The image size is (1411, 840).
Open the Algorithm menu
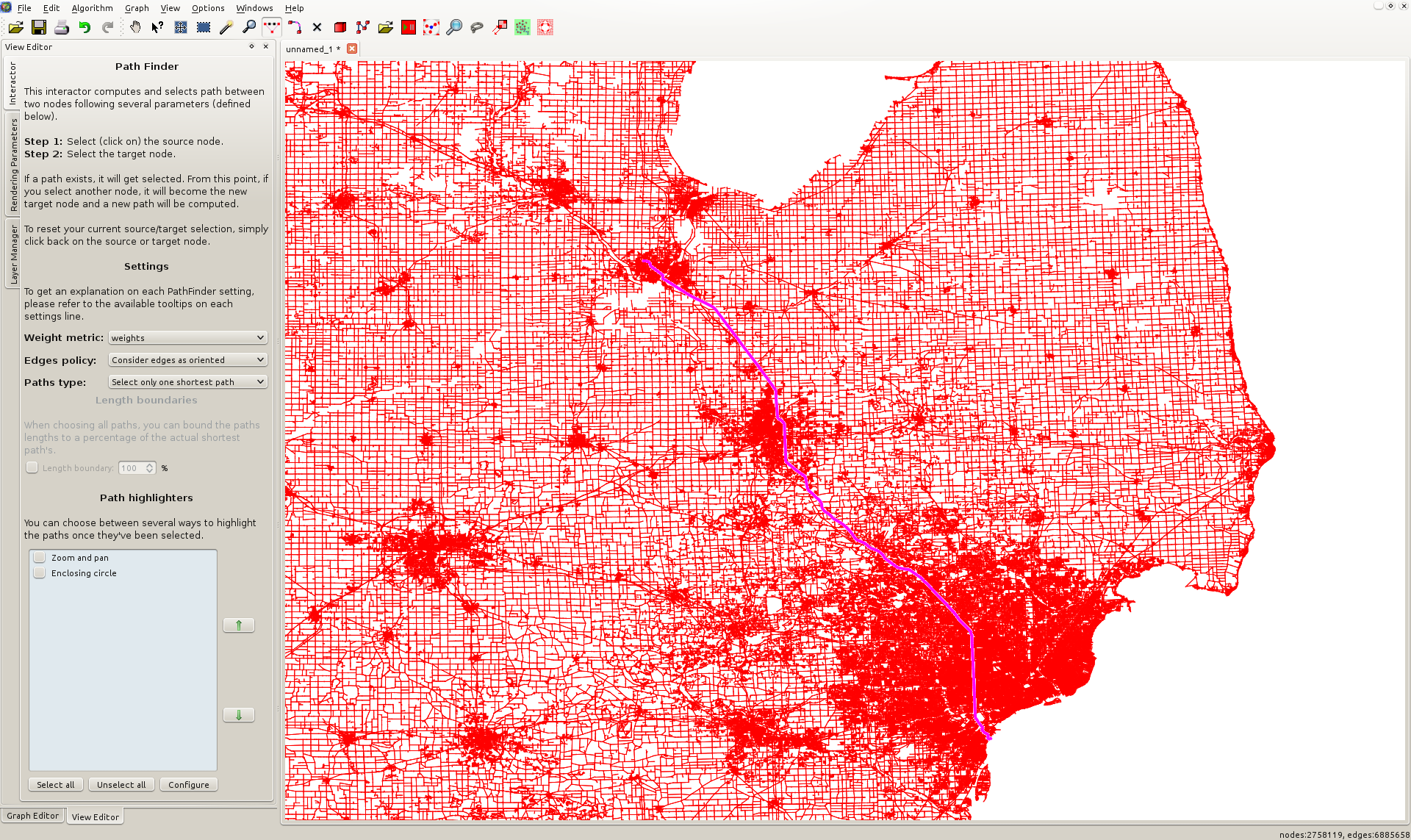(x=92, y=8)
